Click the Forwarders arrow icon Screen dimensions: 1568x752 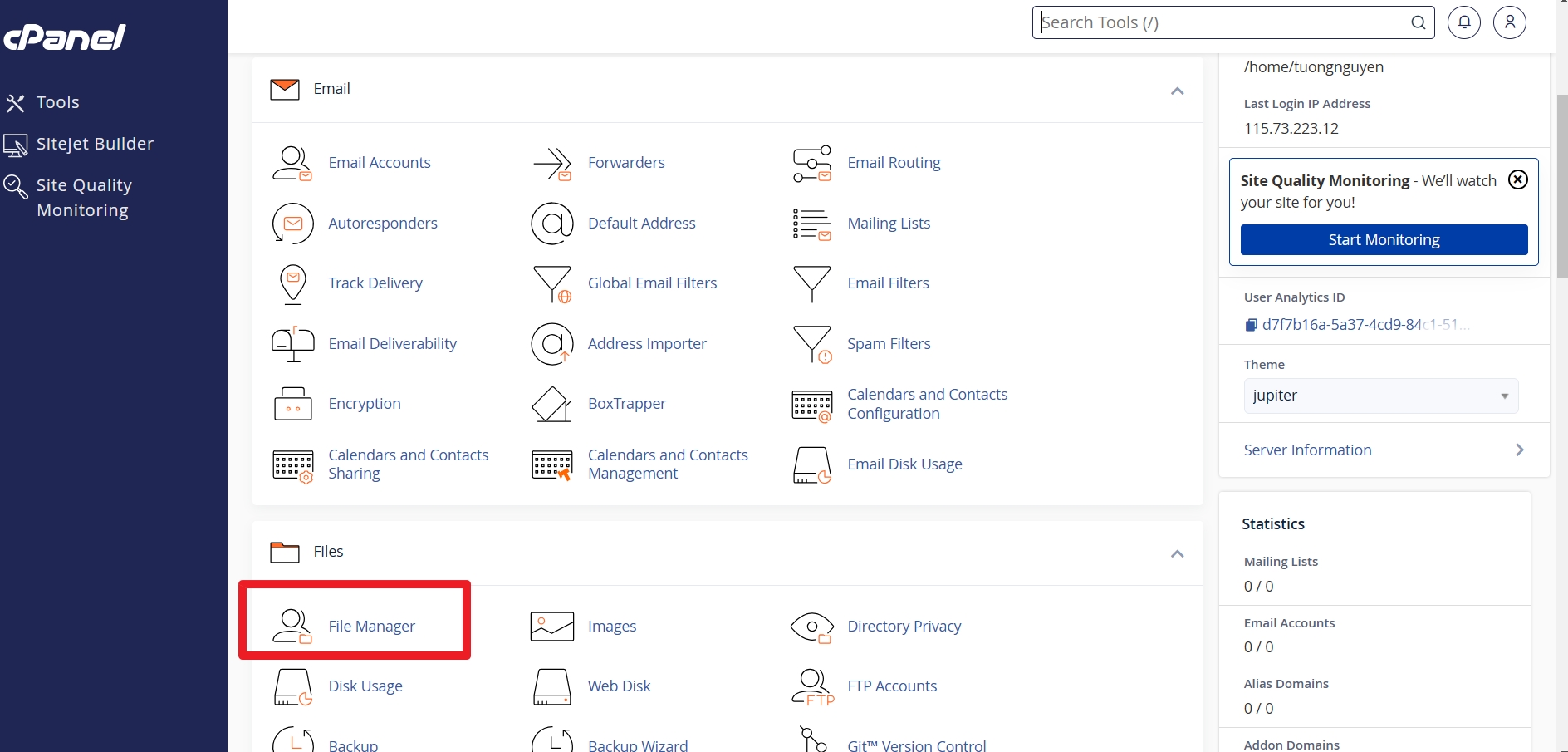(x=552, y=163)
